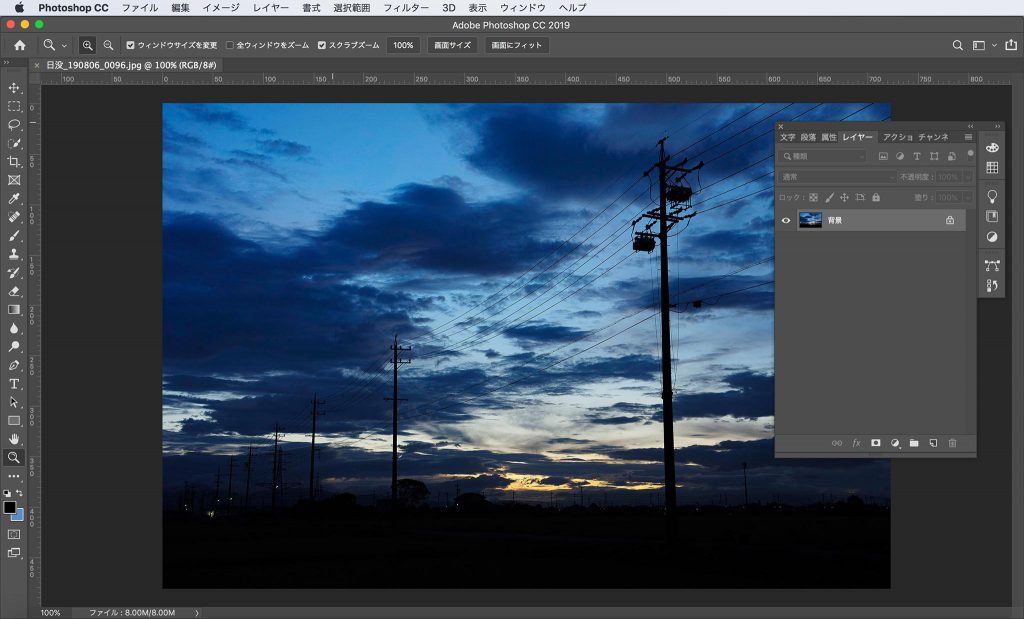Open the 選択範囲 menu
The height and width of the screenshot is (619, 1024).
tap(351, 8)
